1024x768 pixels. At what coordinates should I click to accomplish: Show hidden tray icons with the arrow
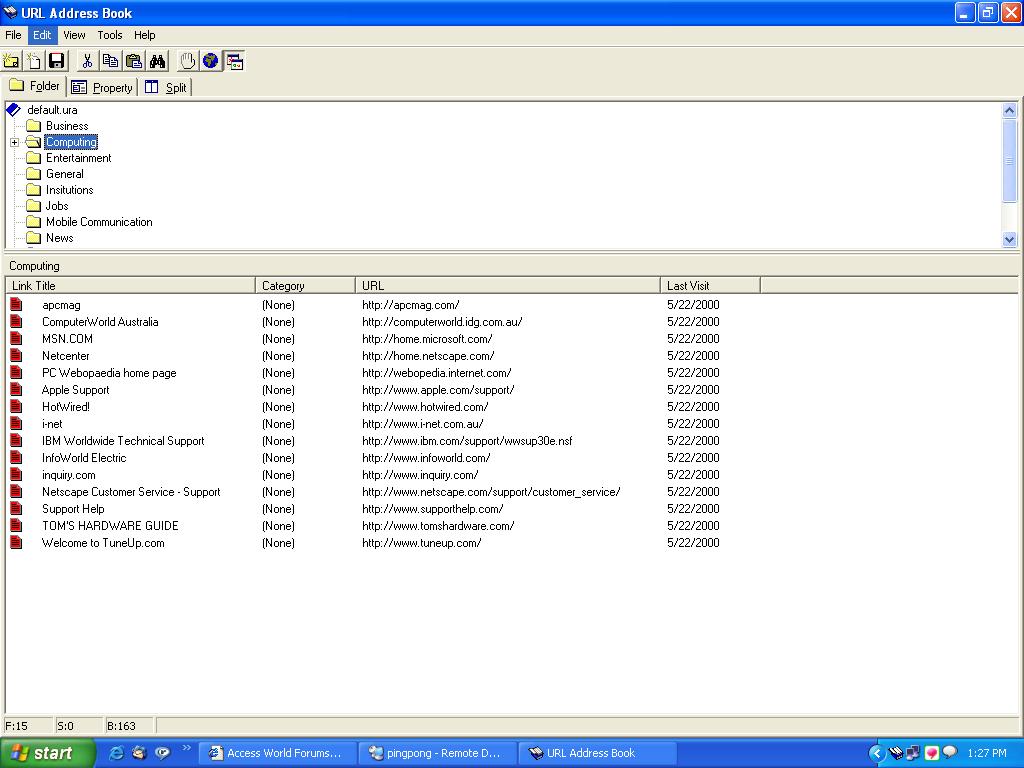[x=876, y=753]
